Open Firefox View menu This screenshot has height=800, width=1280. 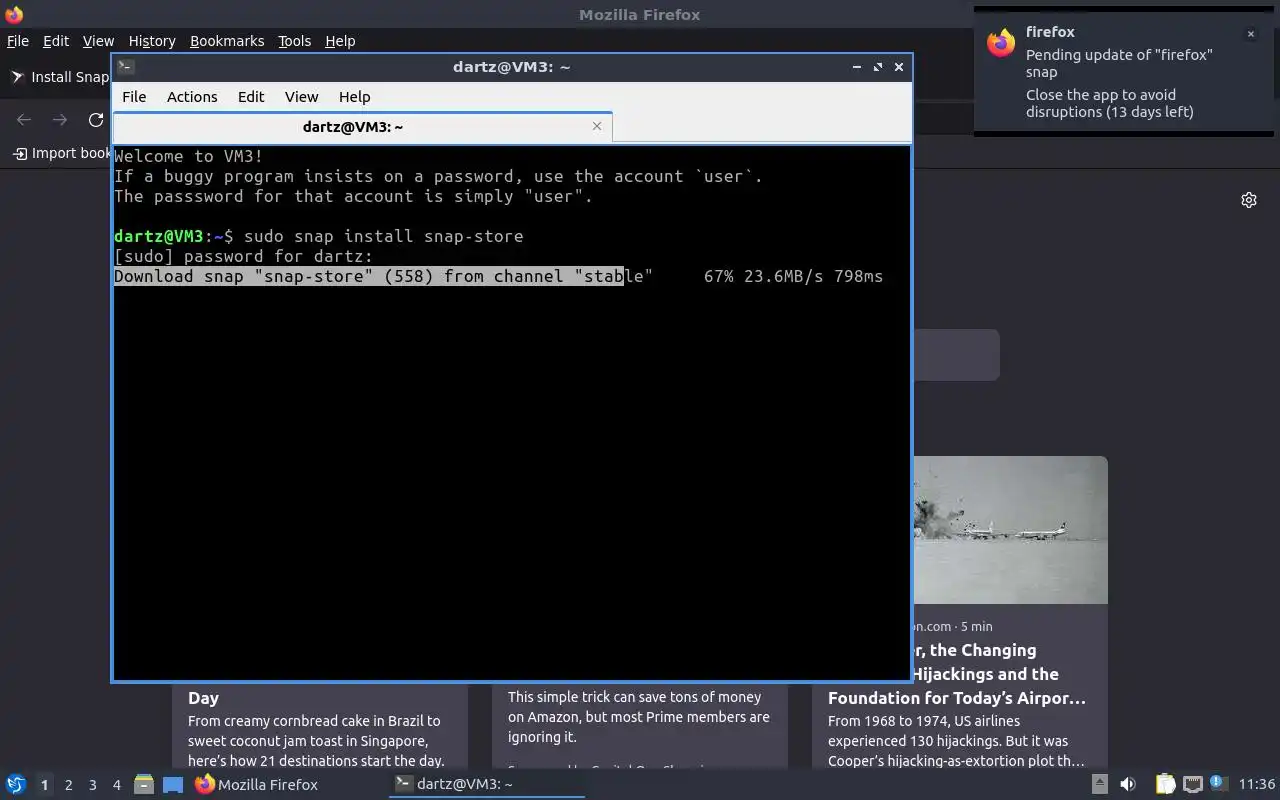(98, 41)
